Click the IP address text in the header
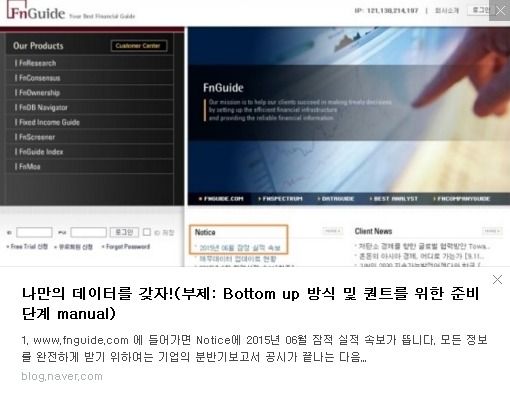The image size is (510, 399). (x=386, y=11)
